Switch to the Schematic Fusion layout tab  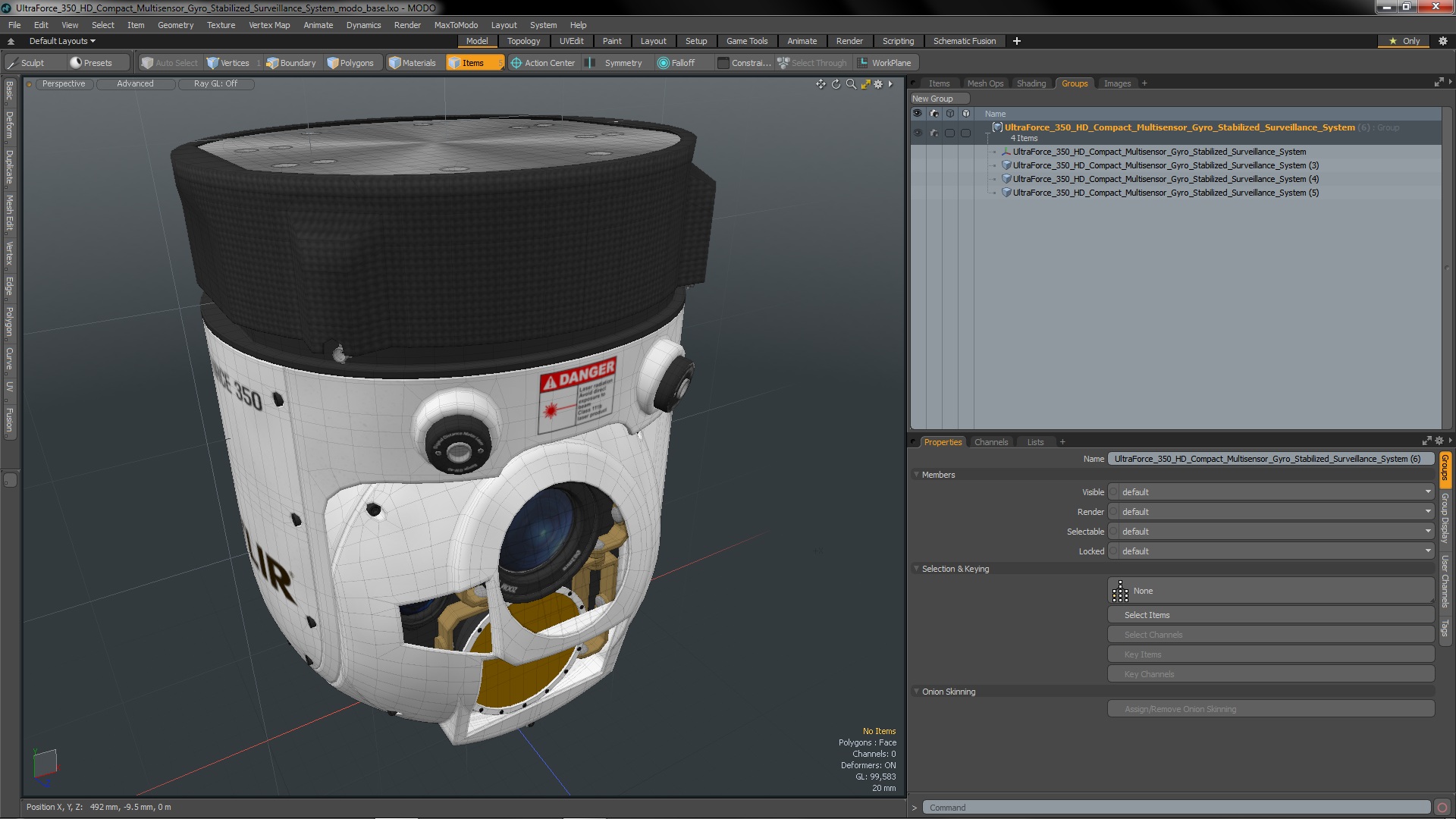click(x=965, y=41)
